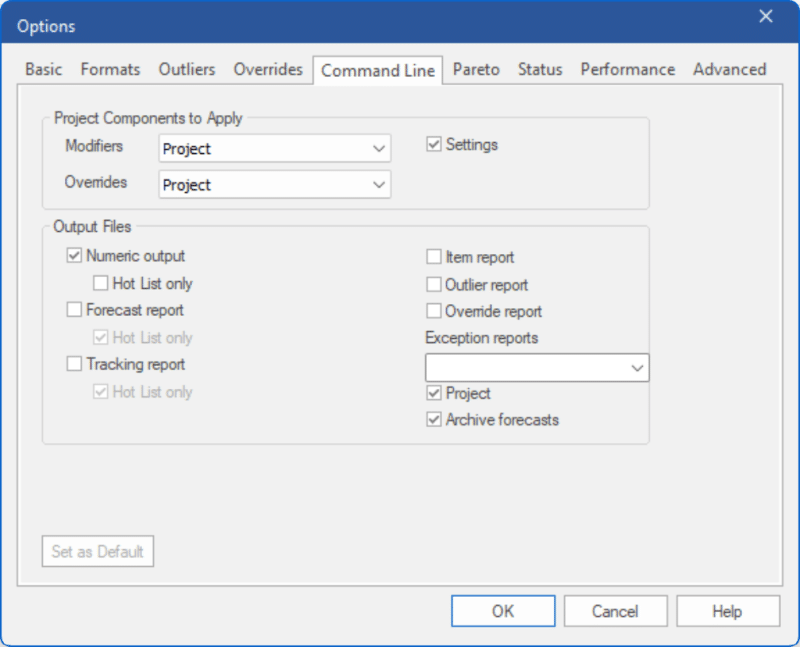Screen dimensions: 800x647
Task: Enable the Forecast report option
Action: tap(73, 309)
